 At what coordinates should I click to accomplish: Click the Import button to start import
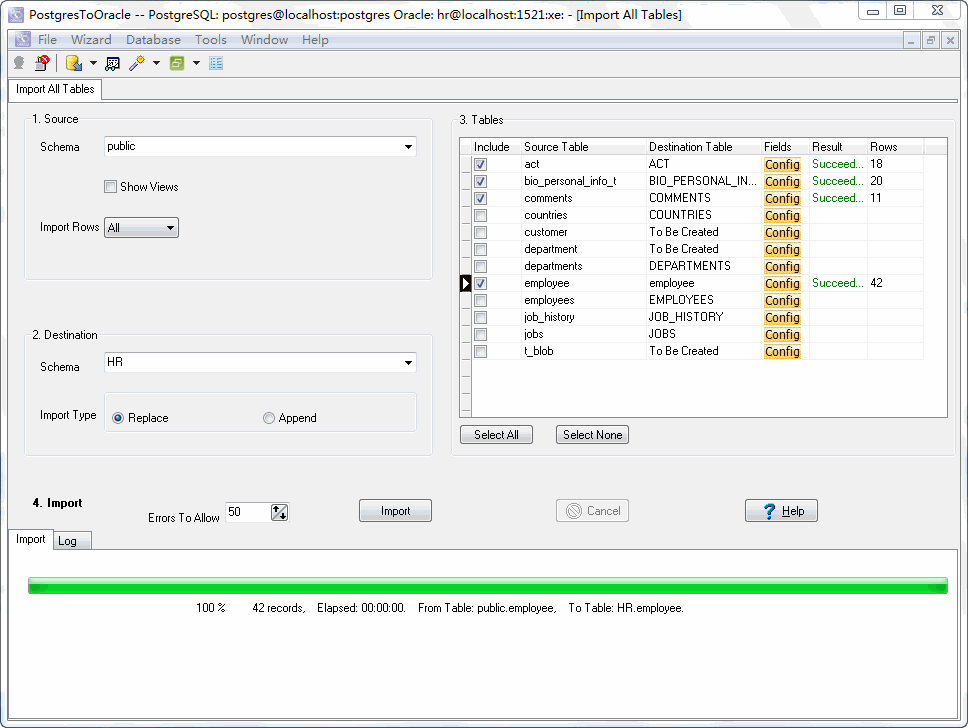coord(395,511)
